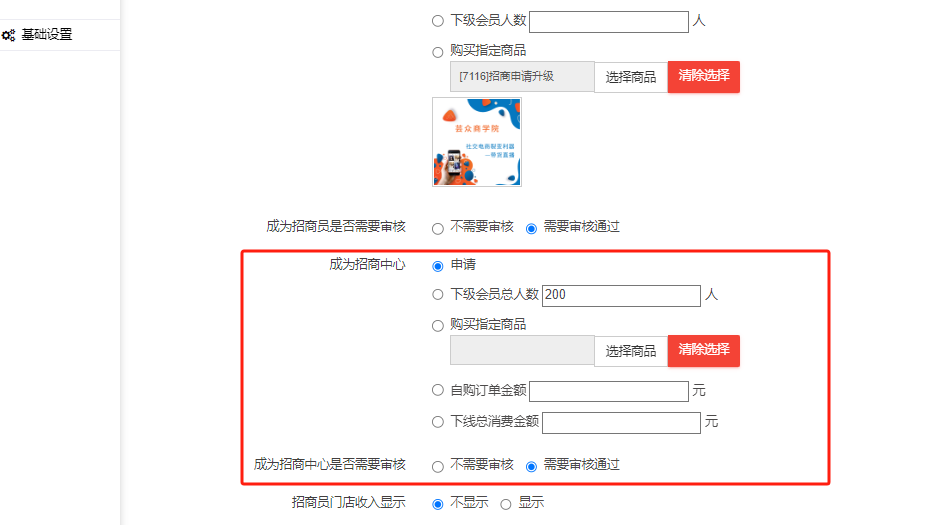Select 不显示 for 招商员门店收入显示
Screen dimensions: 948x525
click(438, 504)
